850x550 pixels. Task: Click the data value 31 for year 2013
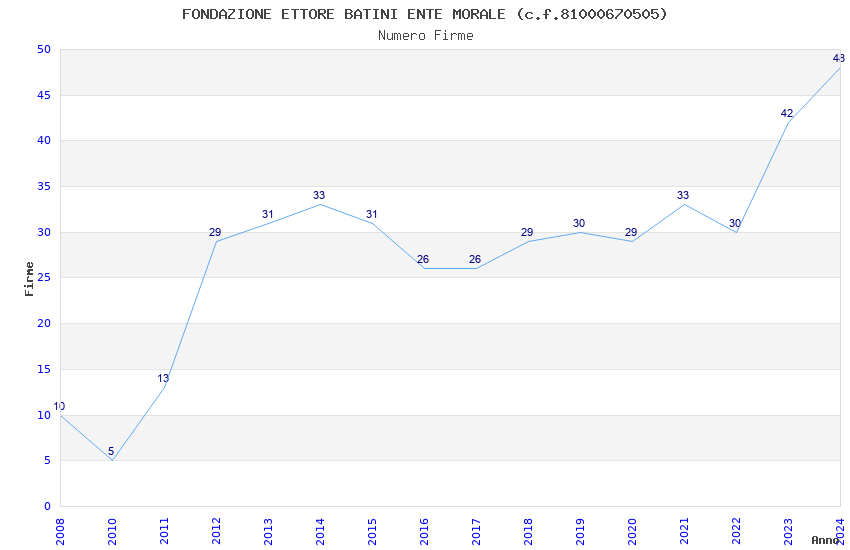tap(267, 215)
